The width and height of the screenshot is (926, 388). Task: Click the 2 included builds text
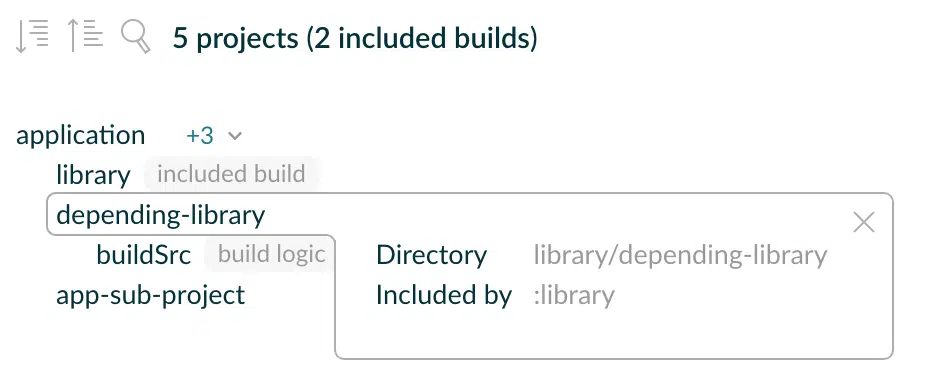coord(422,38)
